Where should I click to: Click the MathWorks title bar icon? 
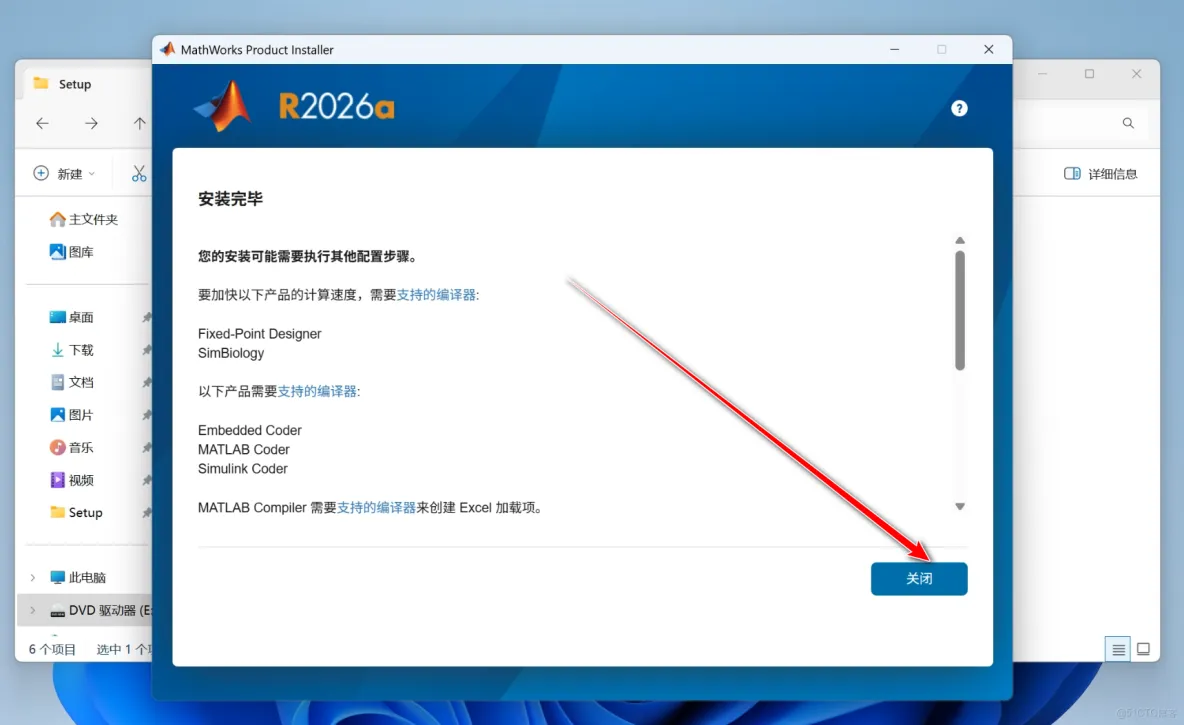coord(168,49)
